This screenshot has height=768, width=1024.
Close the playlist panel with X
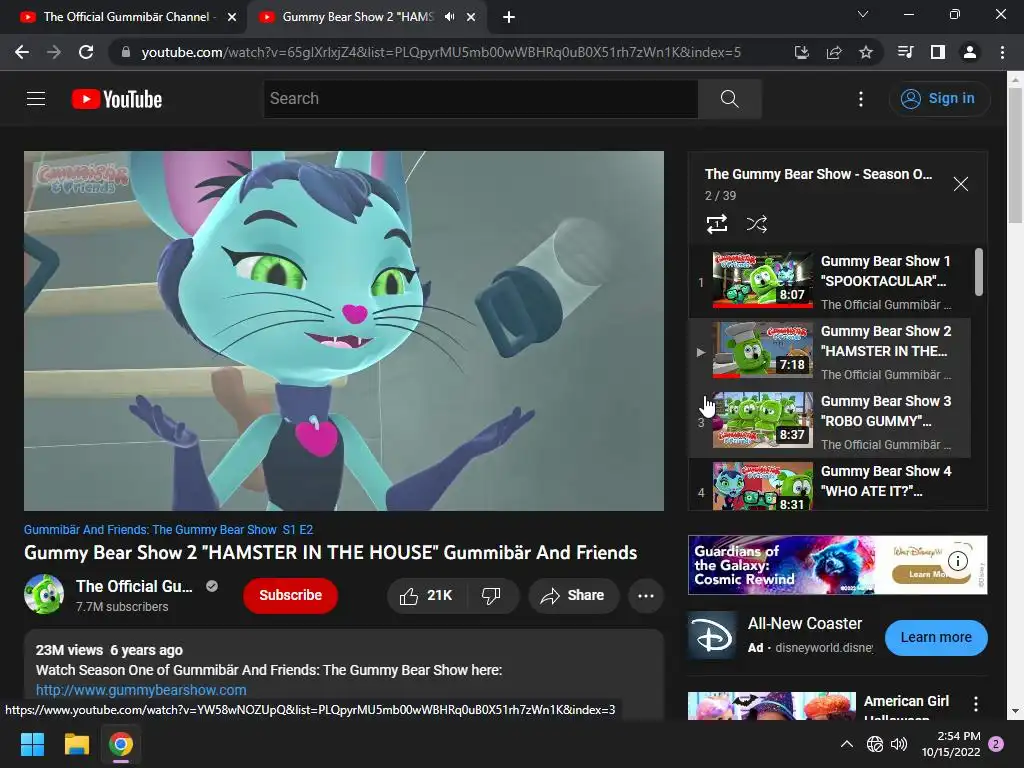960,184
